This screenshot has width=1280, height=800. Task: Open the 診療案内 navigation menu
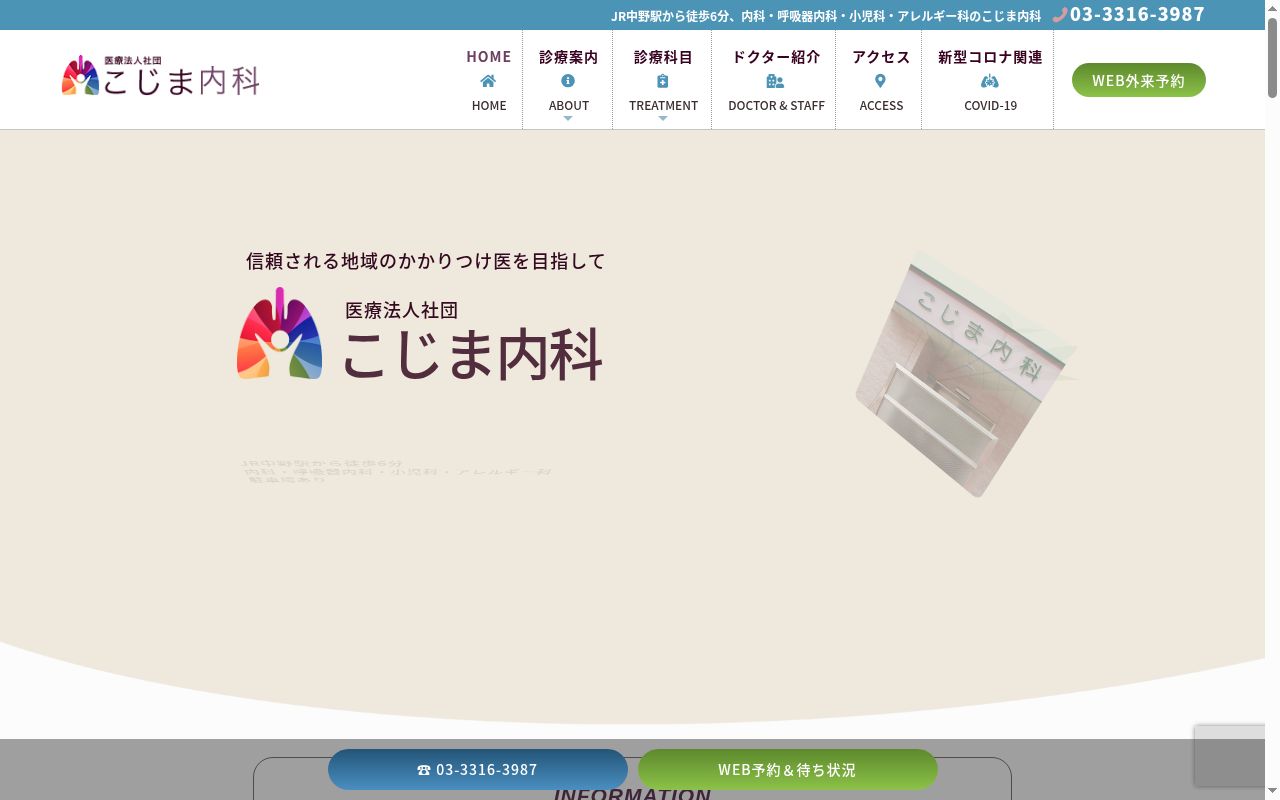[x=568, y=80]
